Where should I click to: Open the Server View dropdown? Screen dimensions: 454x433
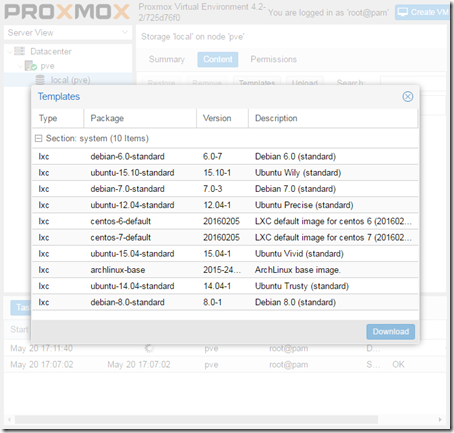[68, 33]
